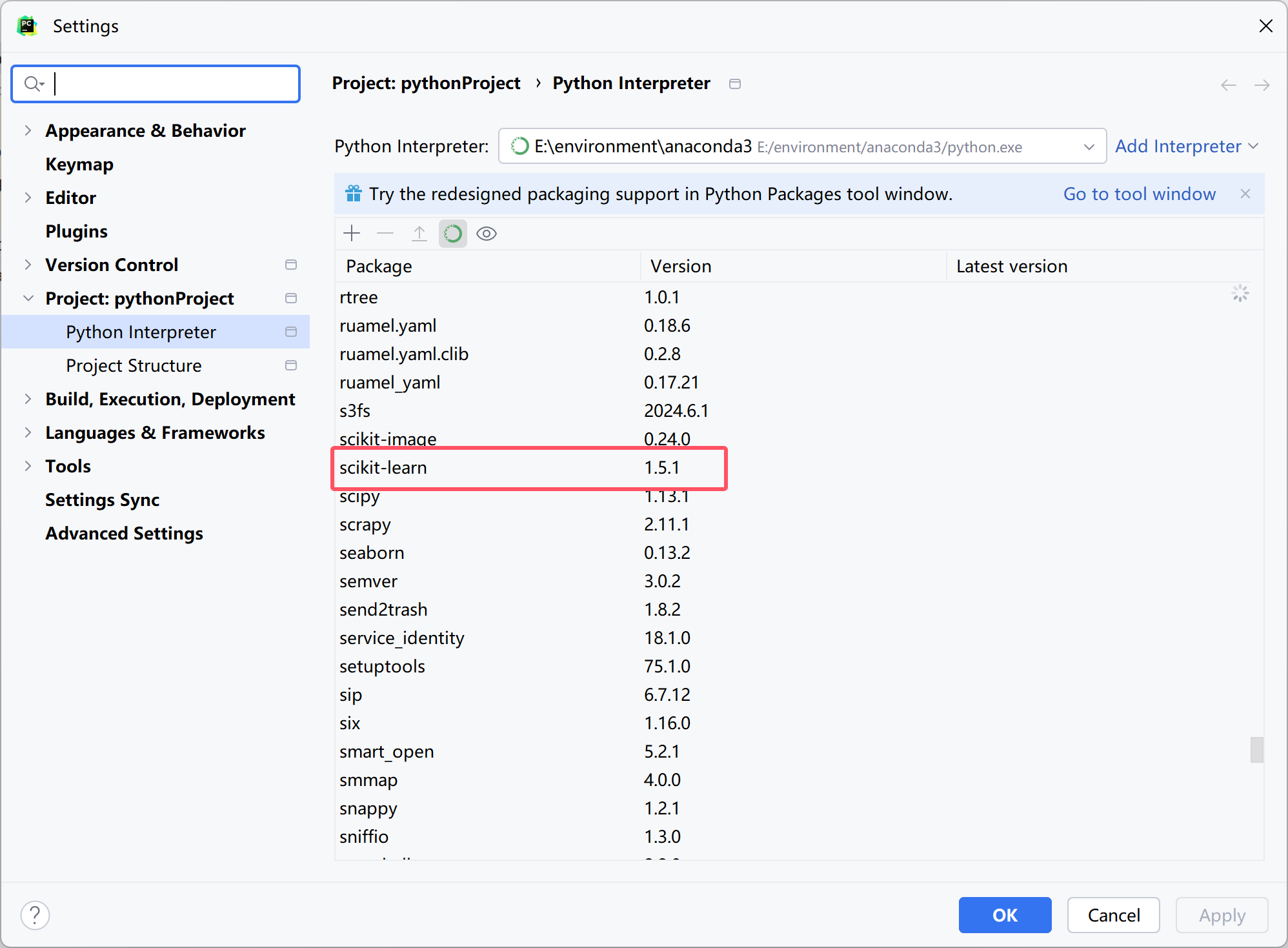1288x948 pixels.
Task: Click the gift icon in the banner
Action: click(x=354, y=194)
